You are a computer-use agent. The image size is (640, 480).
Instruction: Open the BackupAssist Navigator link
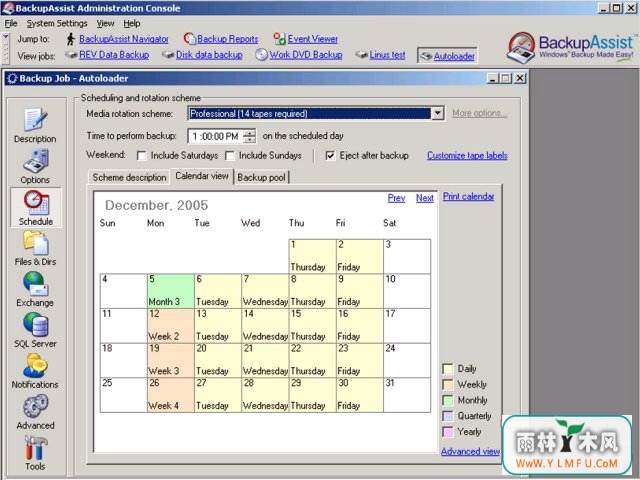(x=124, y=39)
